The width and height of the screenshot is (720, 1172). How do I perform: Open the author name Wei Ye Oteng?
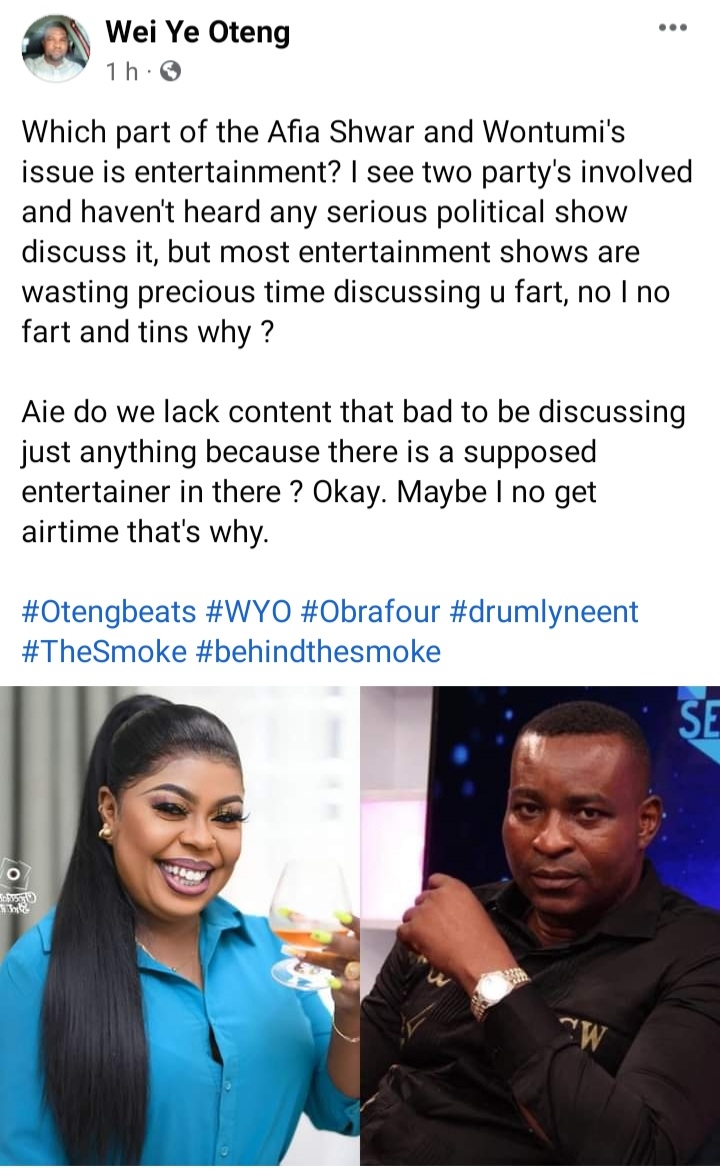coord(198,32)
